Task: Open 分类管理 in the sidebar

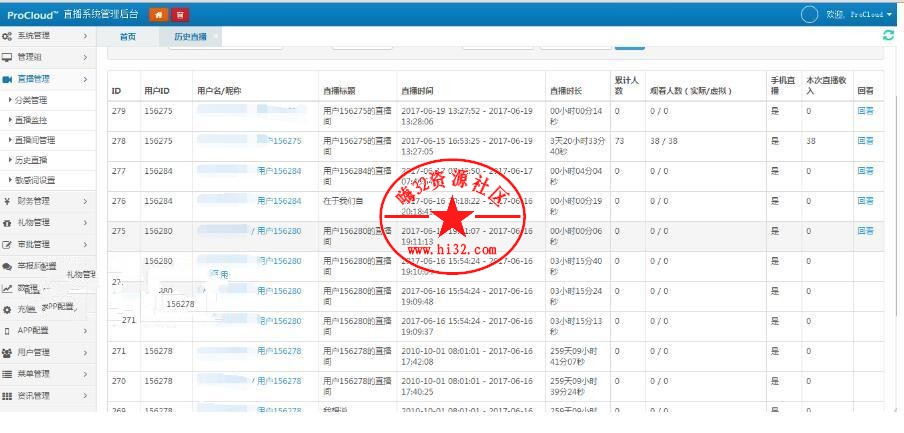Action: pyautogui.click(x=32, y=100)
